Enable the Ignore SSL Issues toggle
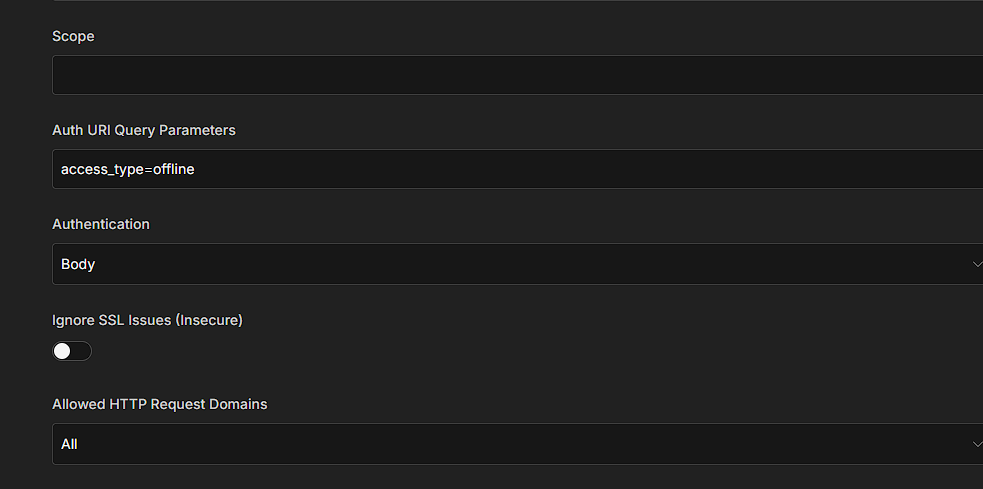The height and width of the screenshot is (489, 983). point(72,351)
